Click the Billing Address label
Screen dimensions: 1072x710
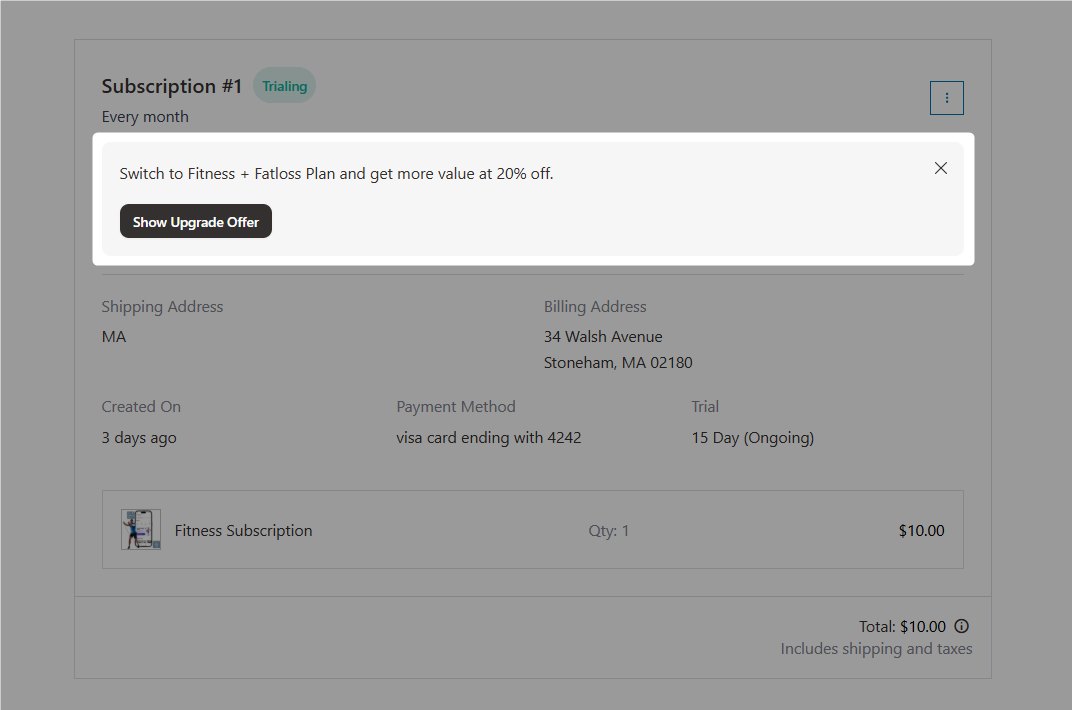point(595,306)
